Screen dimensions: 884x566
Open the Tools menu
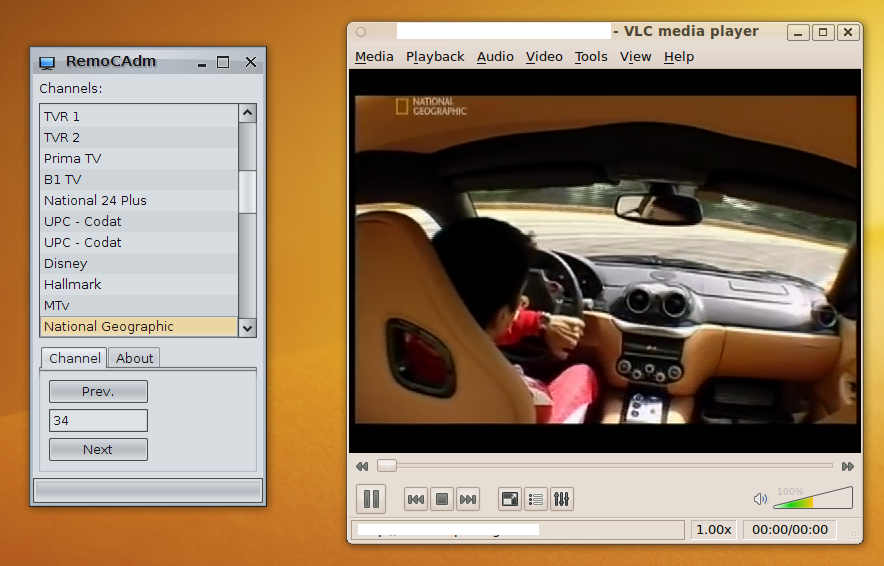click(591, 57)
